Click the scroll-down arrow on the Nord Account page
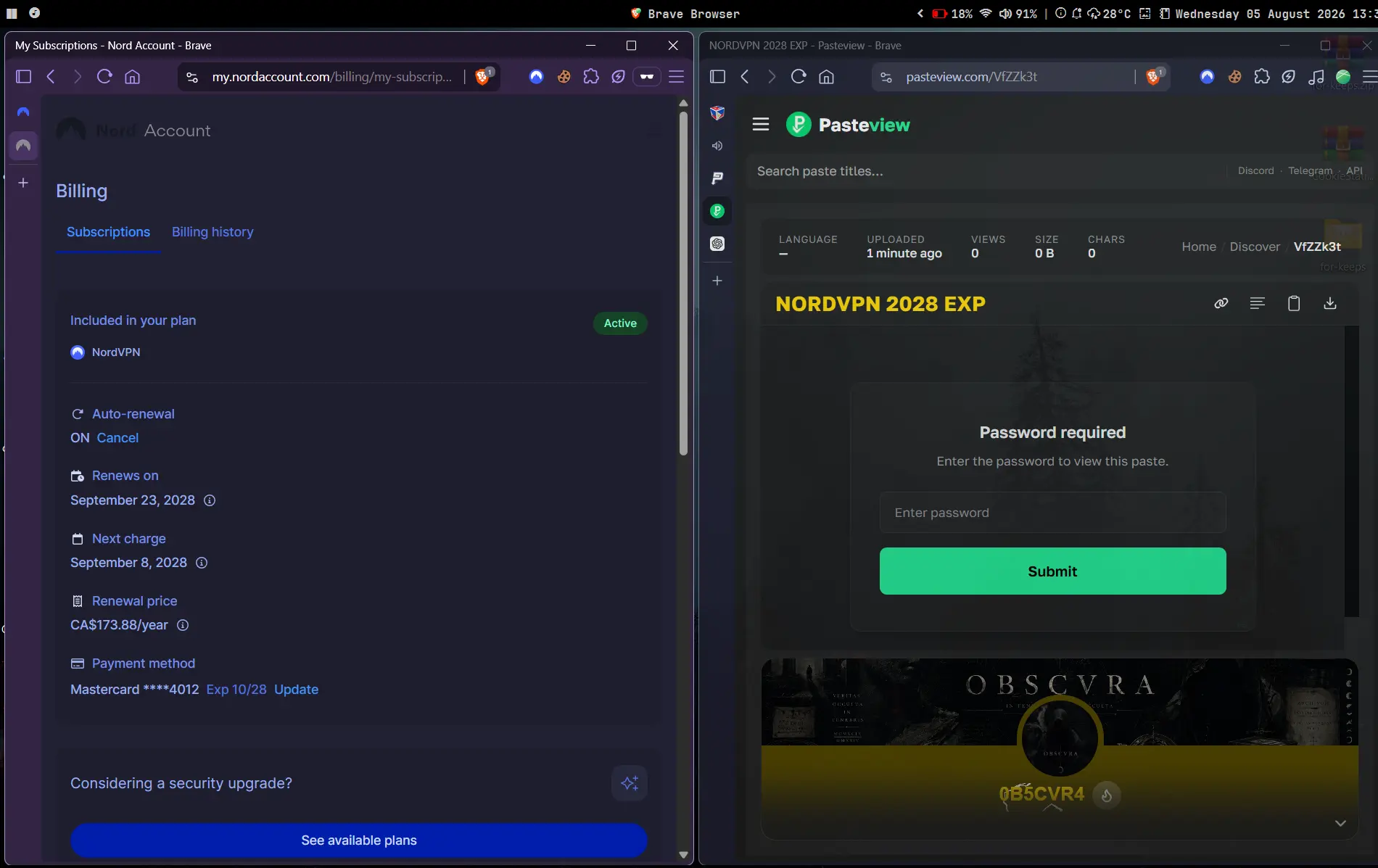The height and width of the screenshot is (868, 1378). 683,855
